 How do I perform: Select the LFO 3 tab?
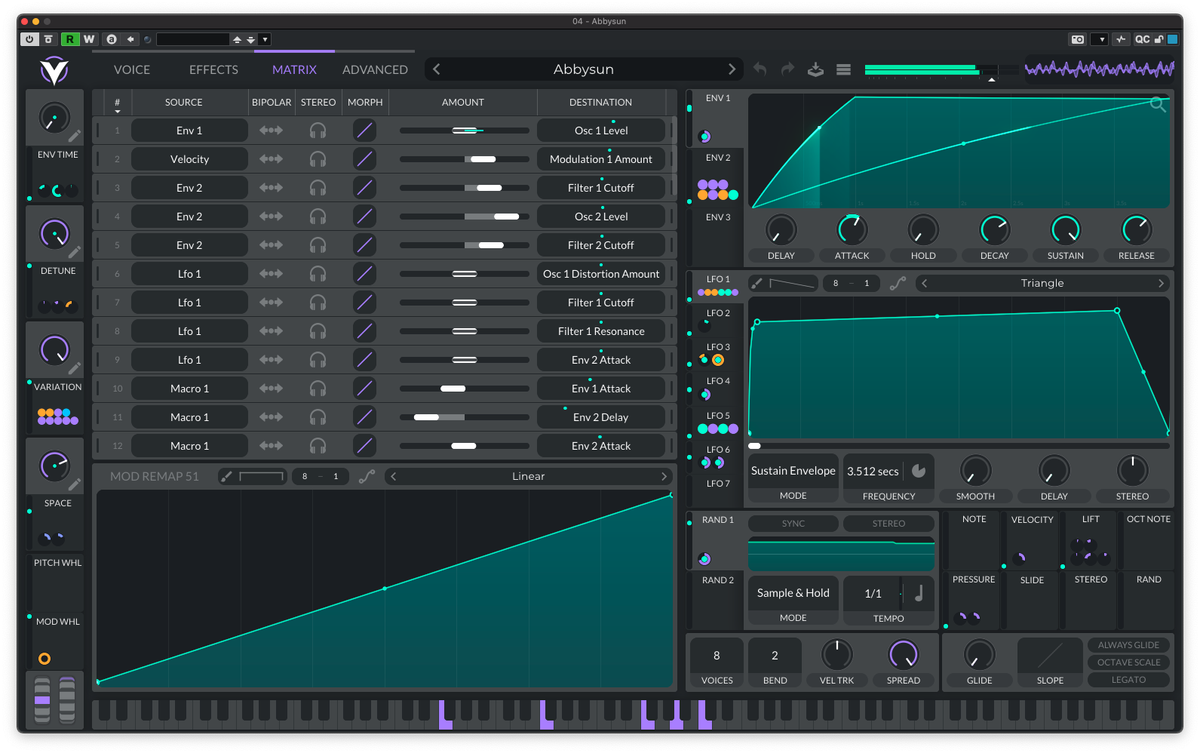click(718, 353)
